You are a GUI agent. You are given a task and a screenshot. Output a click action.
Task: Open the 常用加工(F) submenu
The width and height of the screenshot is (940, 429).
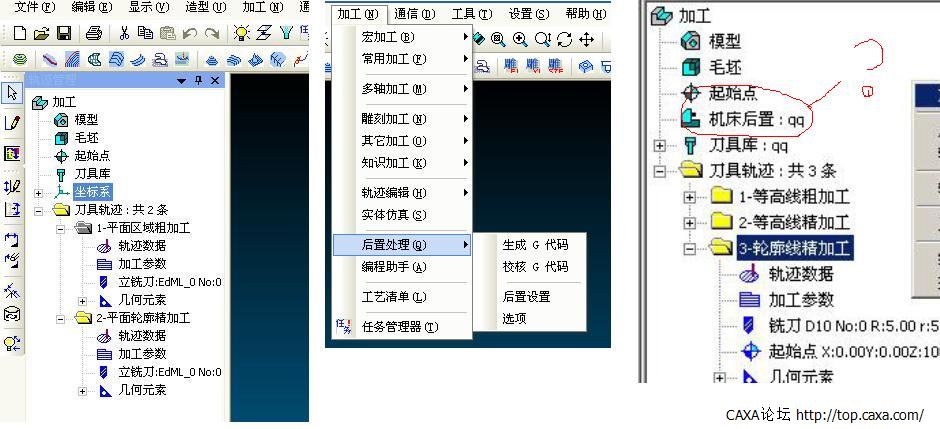[402, 59]
